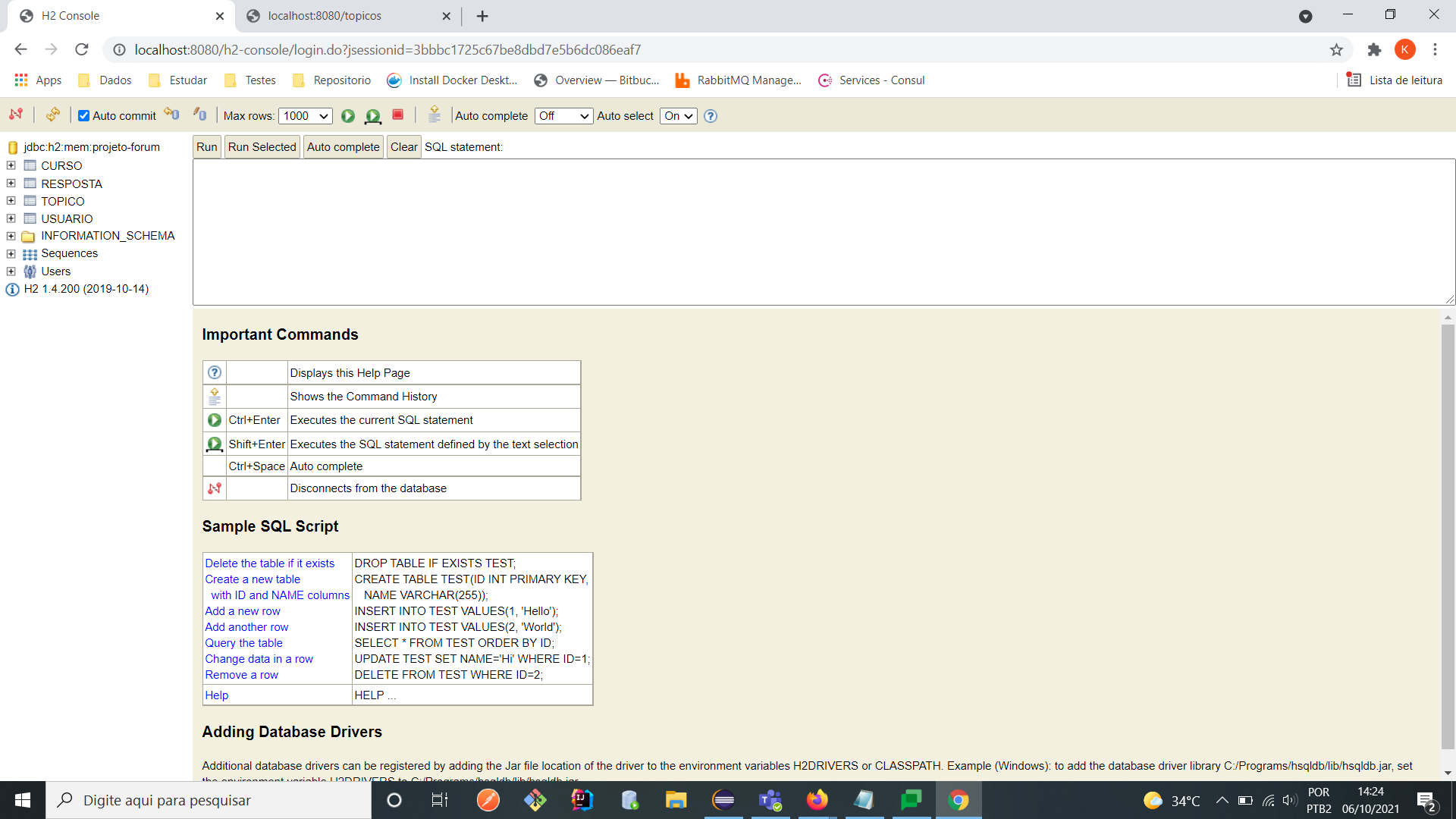Click the 'Query the table' sample link

coord(243,643)
